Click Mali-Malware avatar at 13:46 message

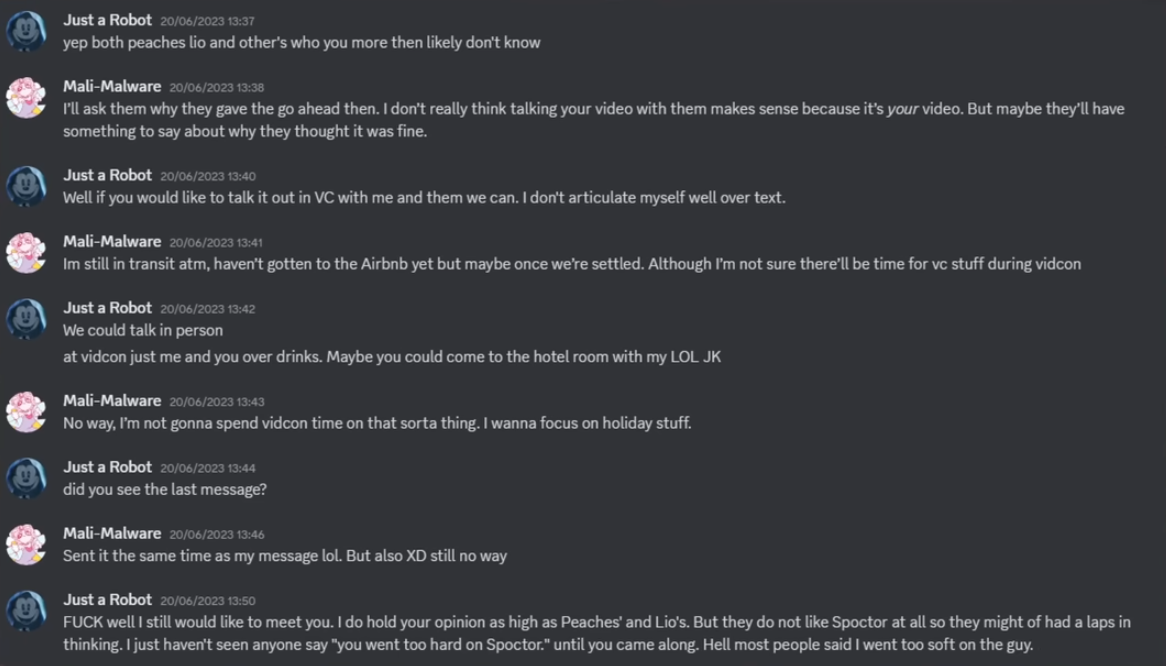coord(26,544)
